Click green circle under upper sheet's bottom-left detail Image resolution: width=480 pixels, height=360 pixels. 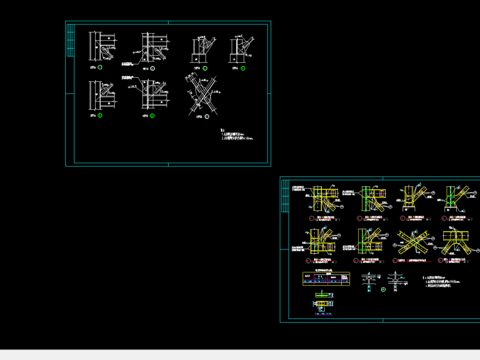click(x=100, y=115)
